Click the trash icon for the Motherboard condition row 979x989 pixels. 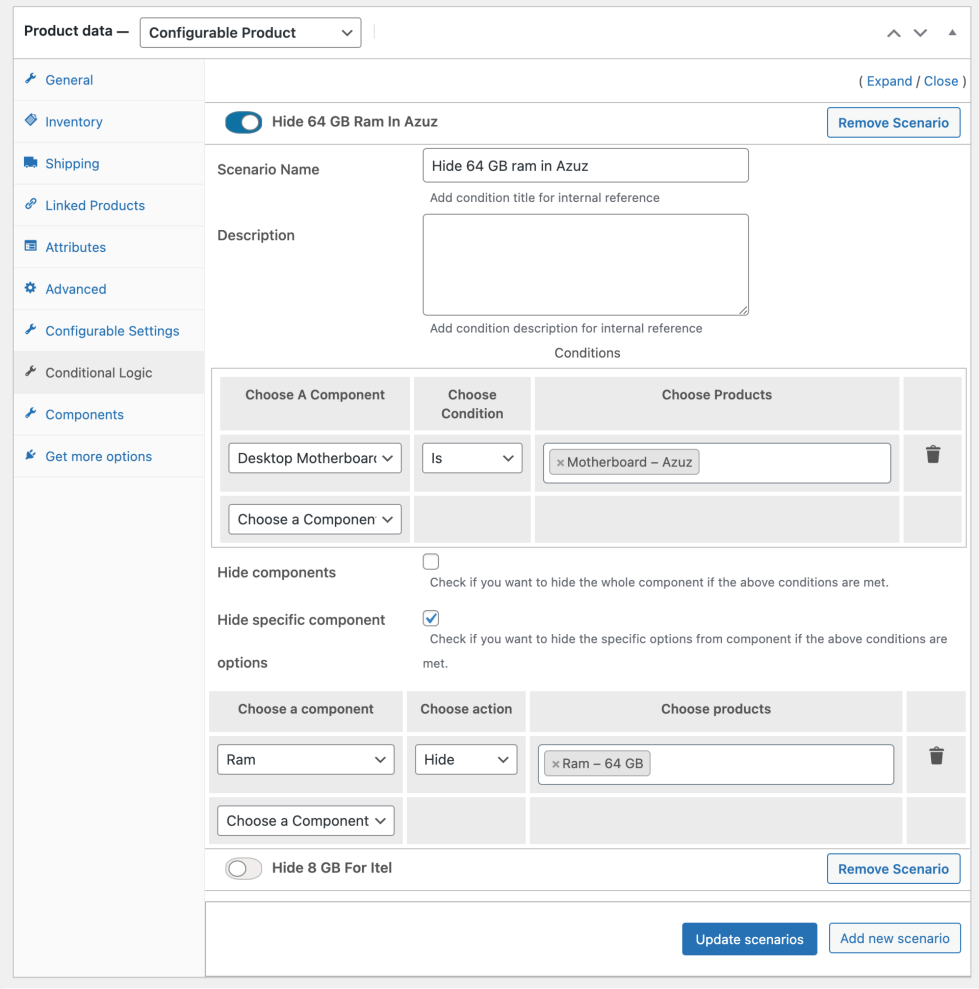[x=933, y=455]
